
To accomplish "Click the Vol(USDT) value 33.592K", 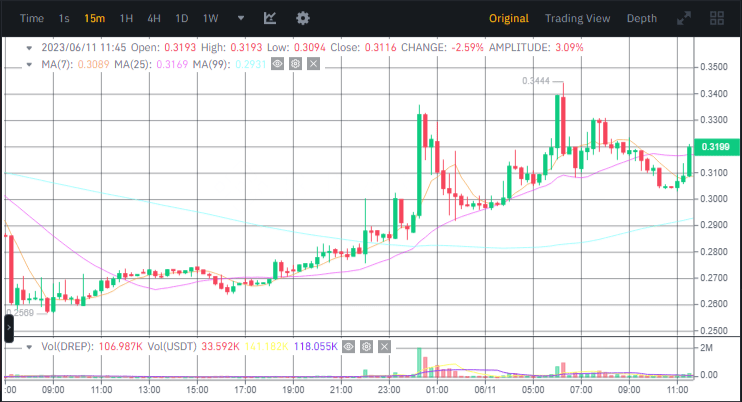I will pos(221,347).
